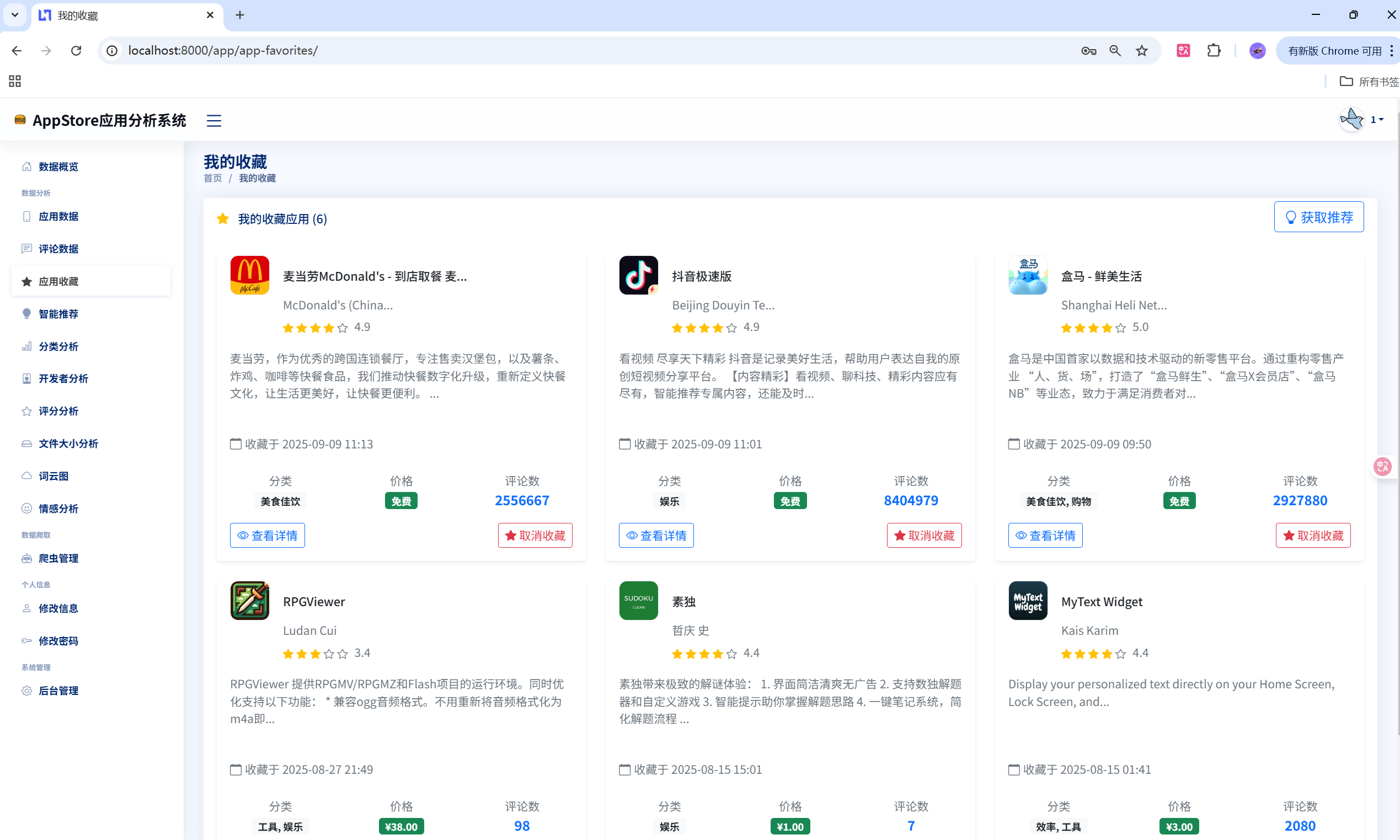
Task: Click the RPGViewer app icon
Action: (x=250, y=601)
